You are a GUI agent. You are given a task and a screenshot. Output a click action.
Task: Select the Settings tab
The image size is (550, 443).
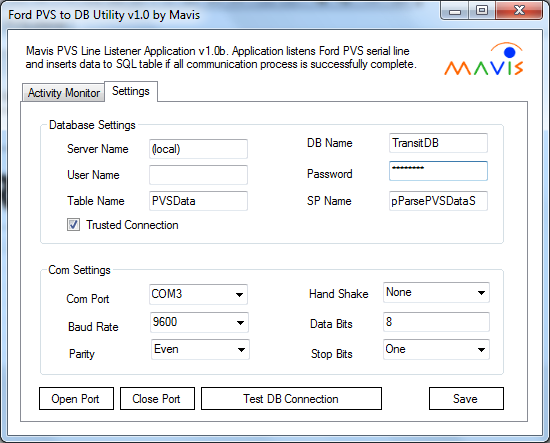tap(131, 91)
